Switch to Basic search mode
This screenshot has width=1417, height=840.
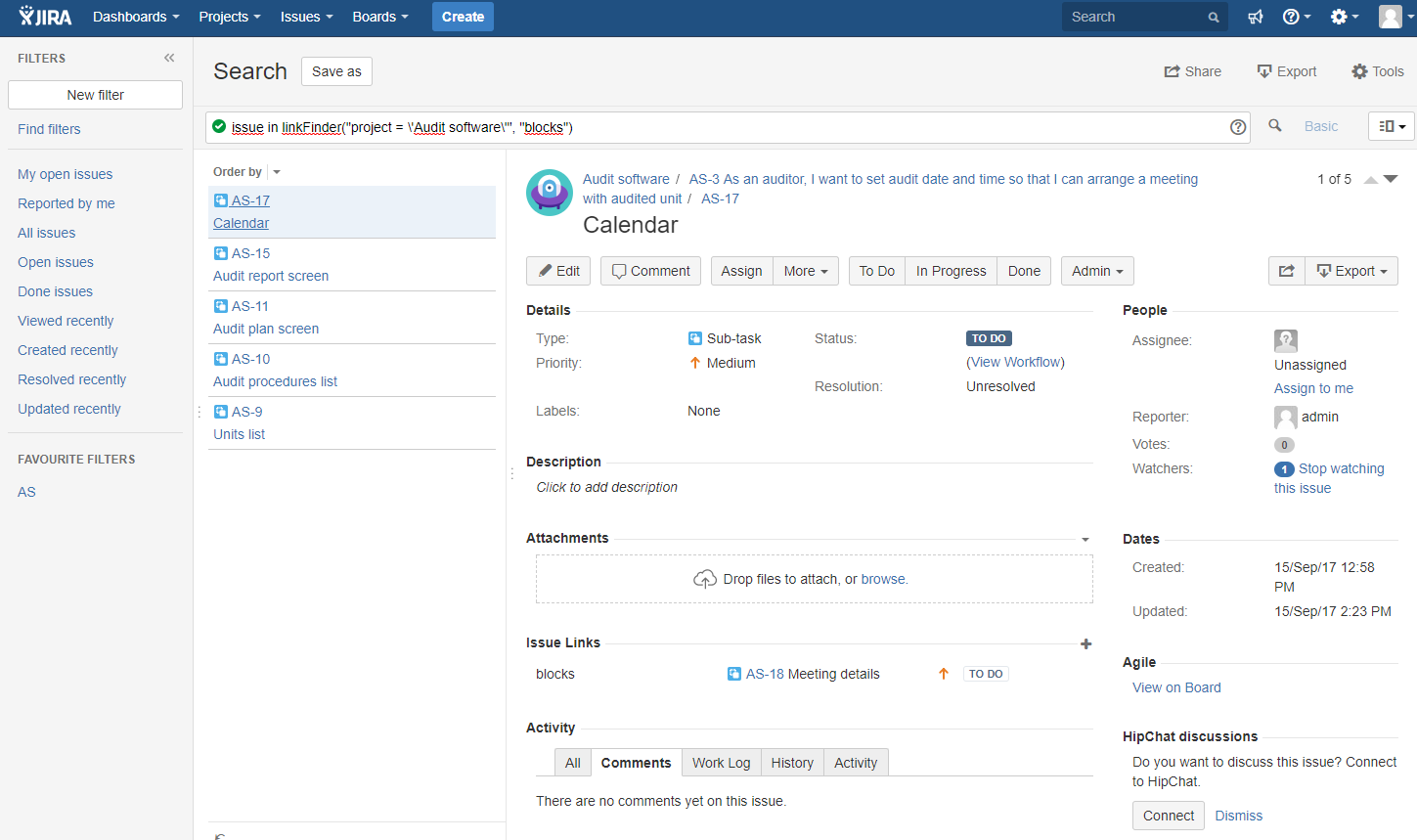pyautogui.click(x=1321, y=126)
